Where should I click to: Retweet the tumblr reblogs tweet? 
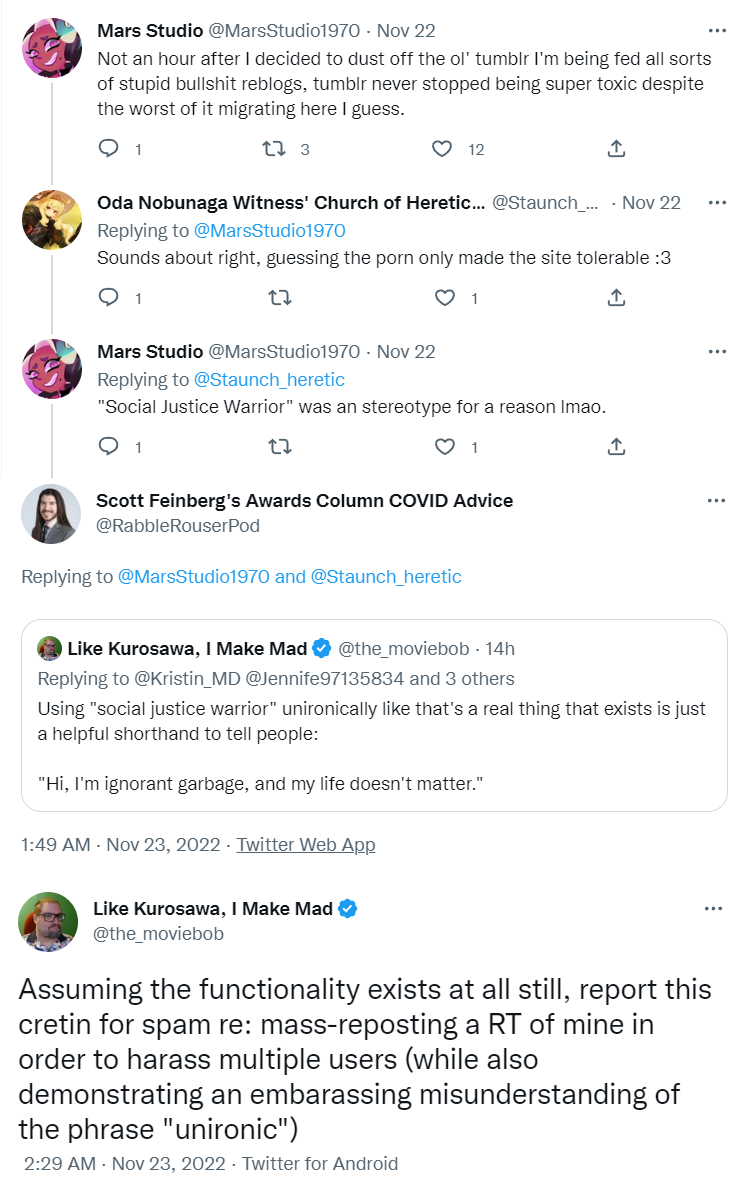273,149
